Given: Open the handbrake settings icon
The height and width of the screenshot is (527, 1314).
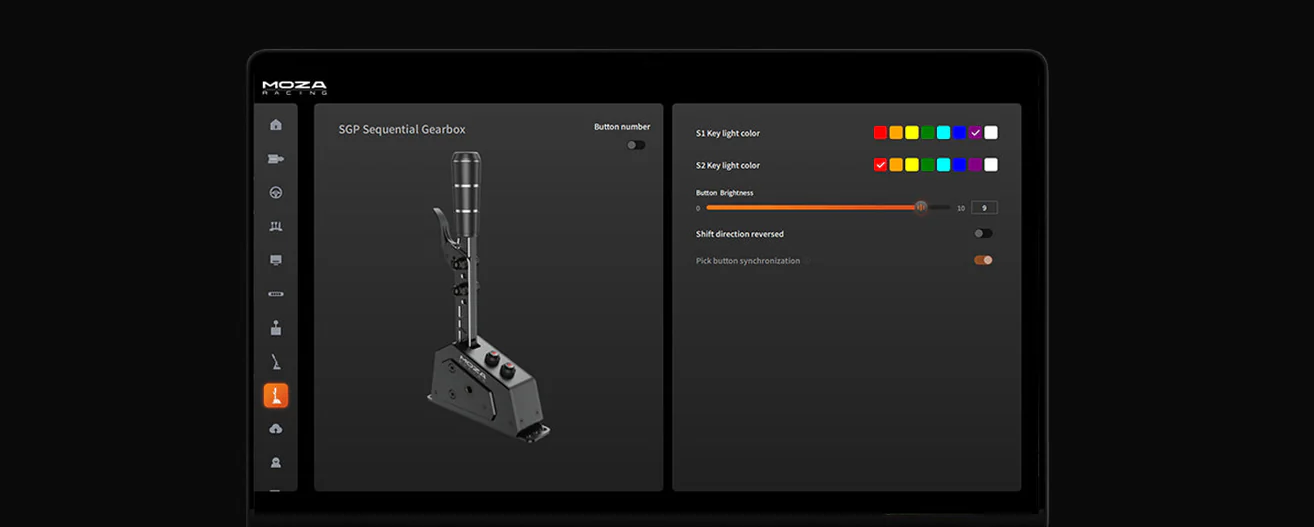Looking at the screenshot, I should pos(276,362).
